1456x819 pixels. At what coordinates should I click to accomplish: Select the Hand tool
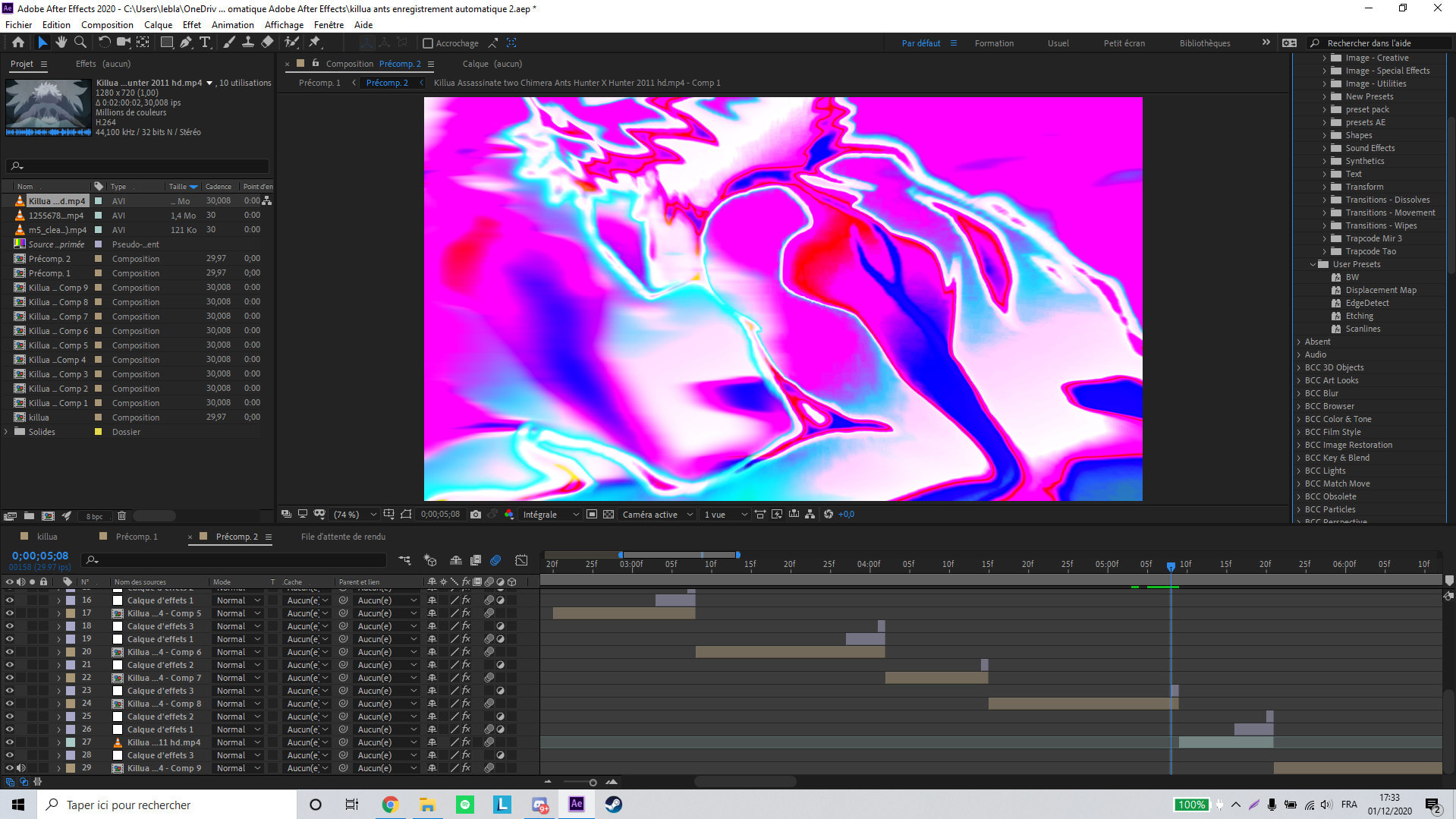point(61,43)
